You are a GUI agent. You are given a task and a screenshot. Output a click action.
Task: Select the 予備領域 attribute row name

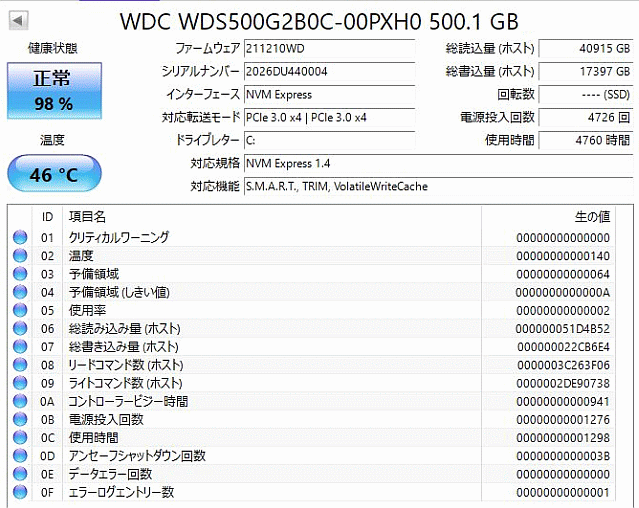94,274
